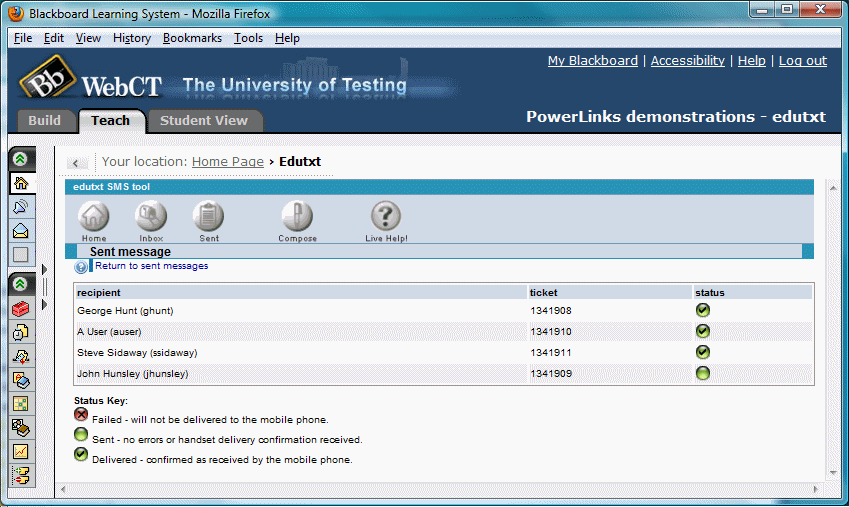Click the horizontal scrollbar right arrow

(x=816, y=489)
